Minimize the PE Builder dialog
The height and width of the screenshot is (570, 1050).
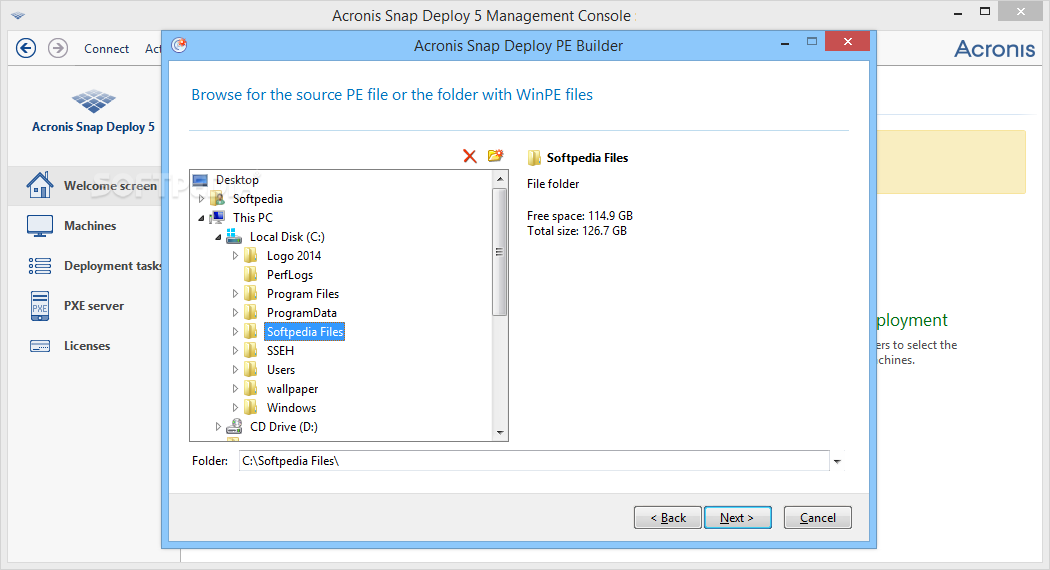[x=785, y=44]
